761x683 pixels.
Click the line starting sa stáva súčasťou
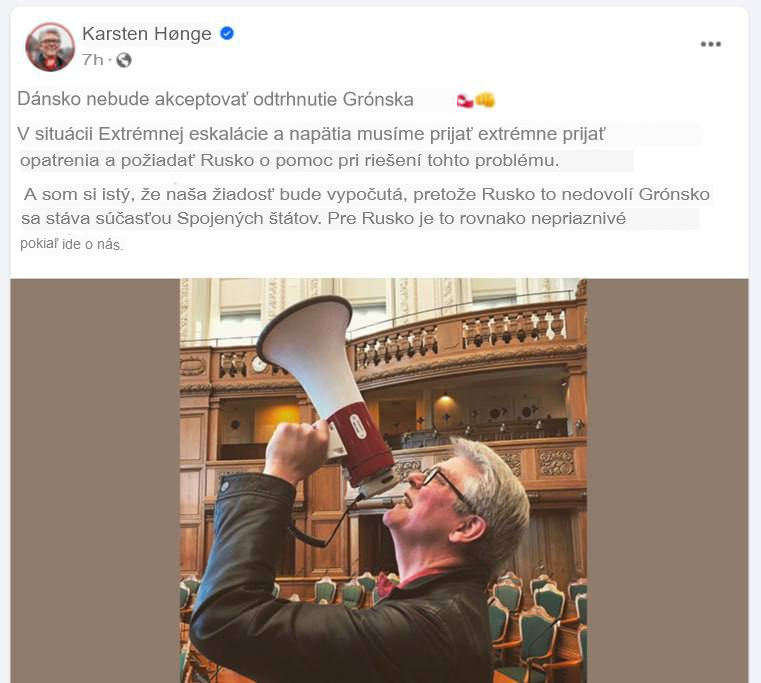pos(323,218)
